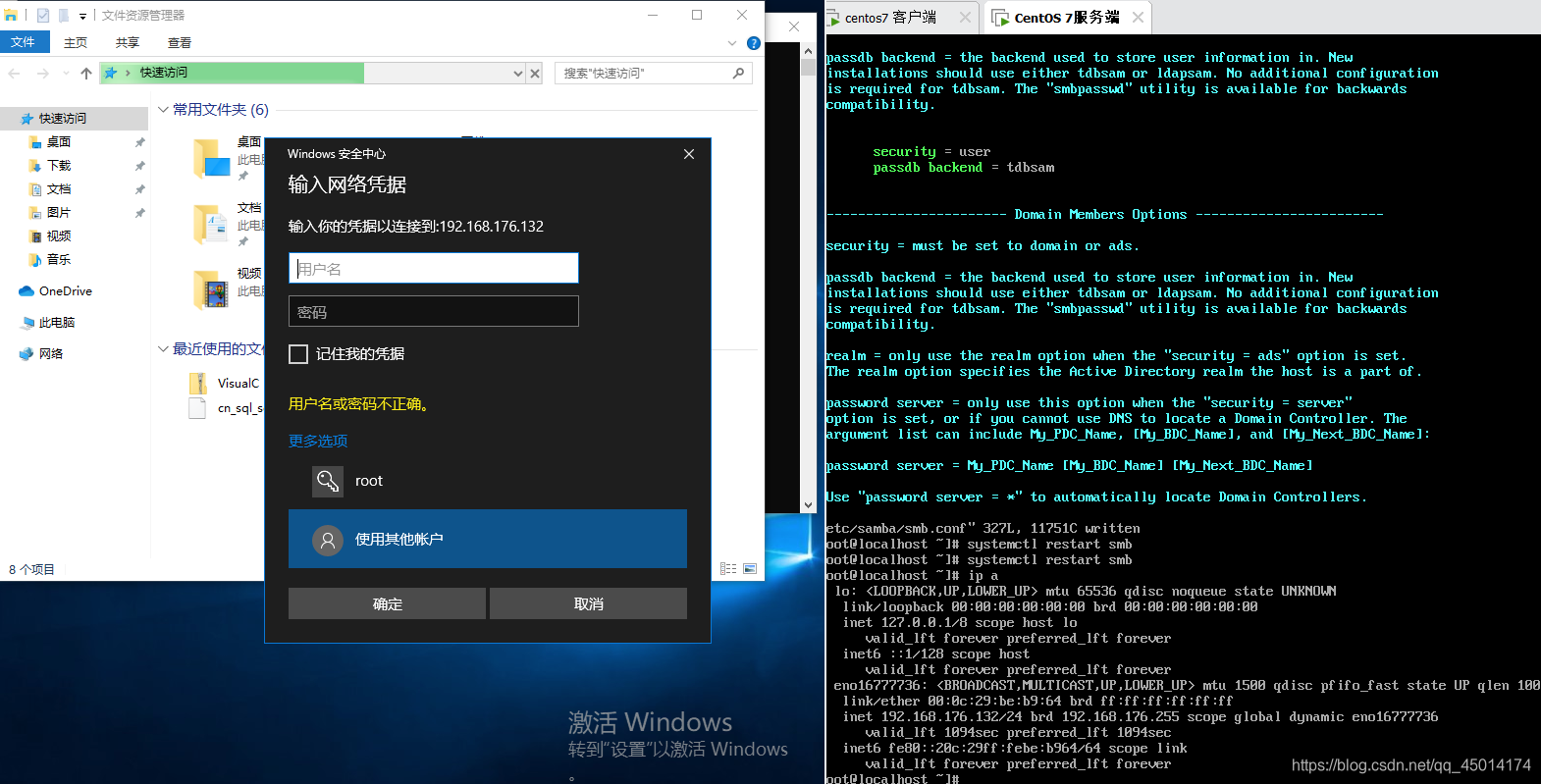The width and height of the screenshot is (1541, 784).
Task: Switch to the 主页 ribbon tab
Action: pos(76,43)
